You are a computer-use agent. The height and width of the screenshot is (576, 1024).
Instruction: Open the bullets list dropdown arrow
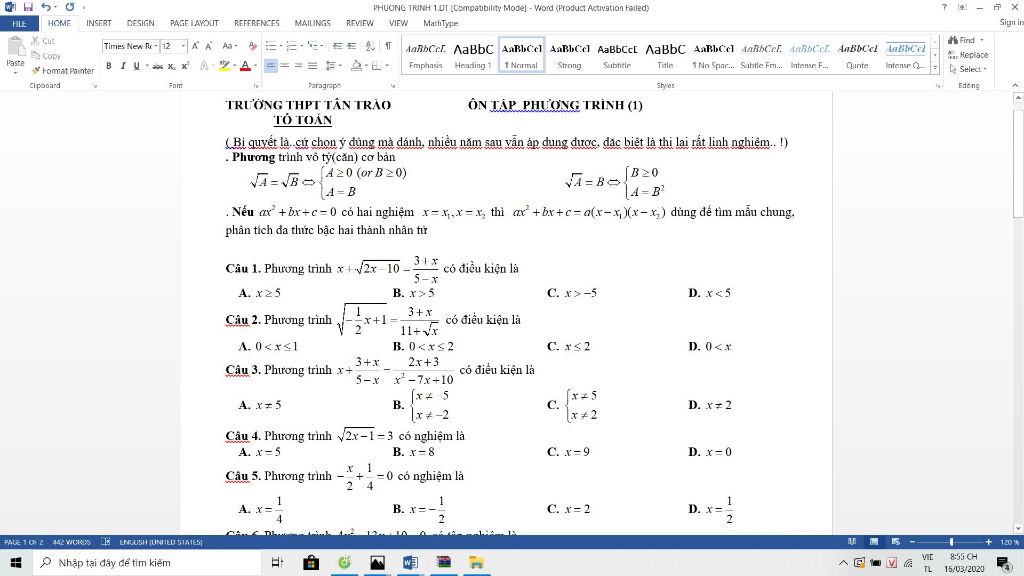[x=279, y=46]
